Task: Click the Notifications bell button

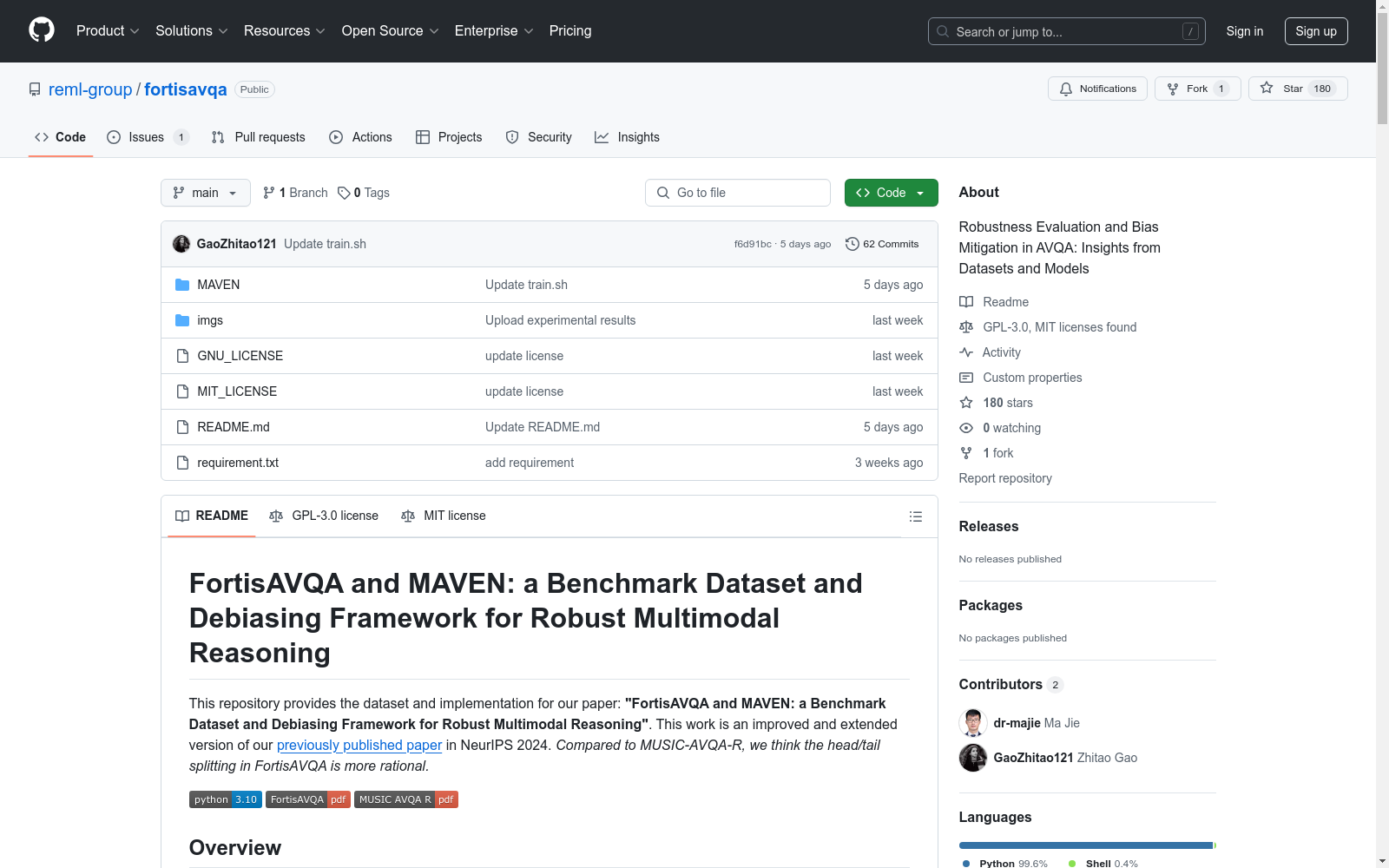Action: [x=1098, y=89]
